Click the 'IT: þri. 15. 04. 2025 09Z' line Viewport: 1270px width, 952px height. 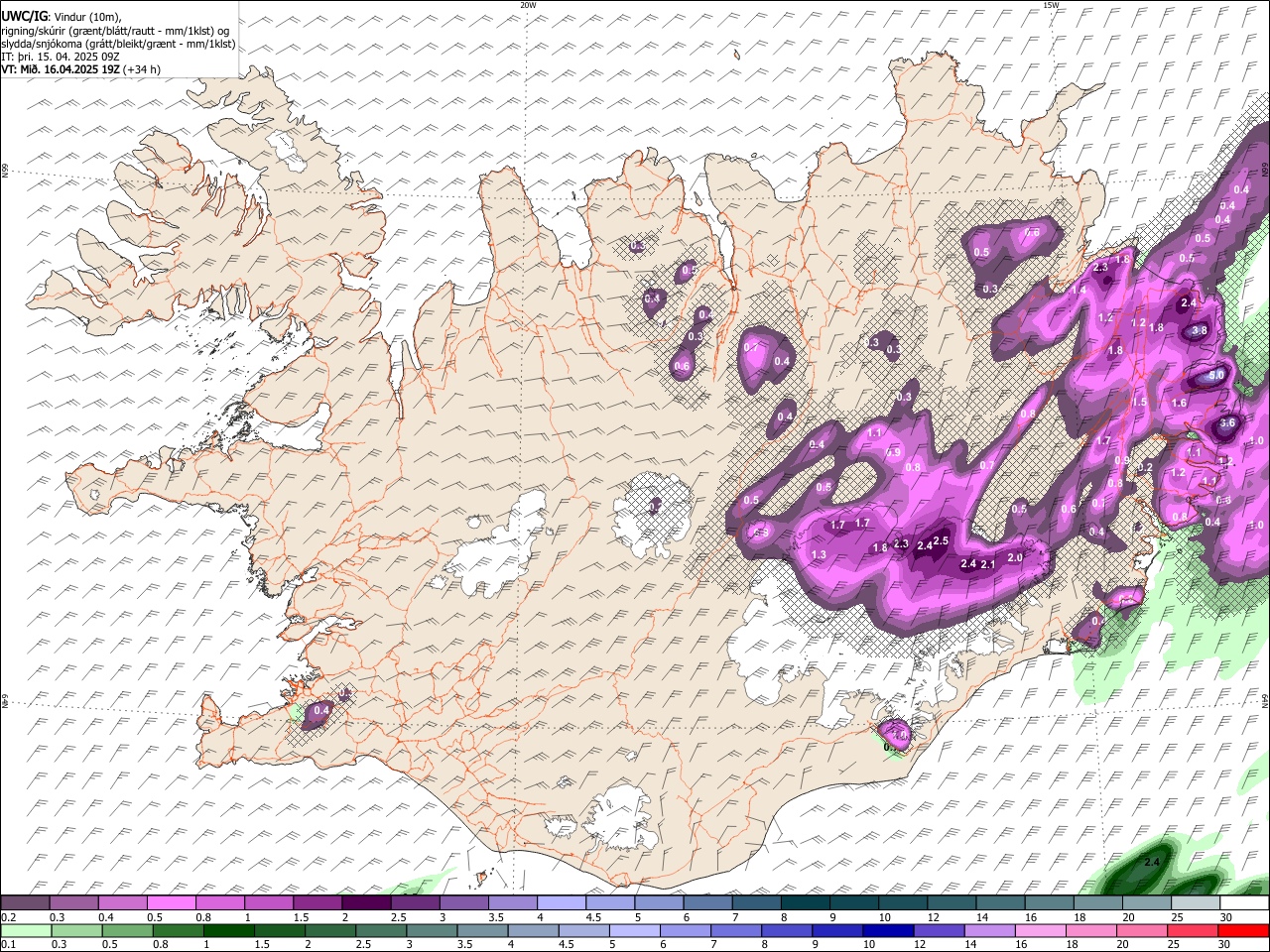pyautogui.click(x=62, y=57)
